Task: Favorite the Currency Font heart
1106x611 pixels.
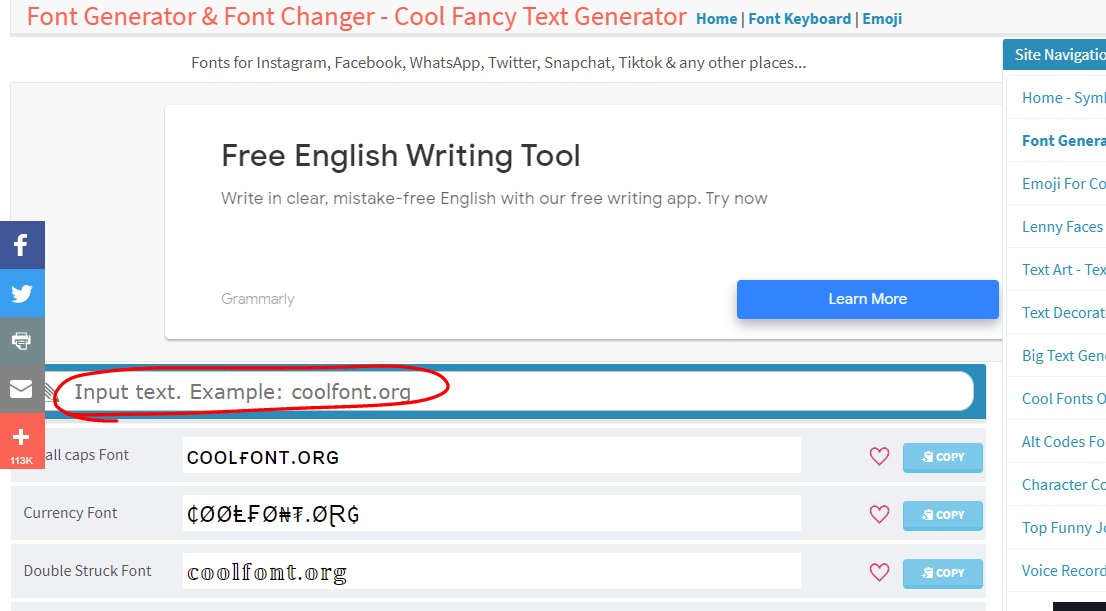Action: (x=879, y=515)
